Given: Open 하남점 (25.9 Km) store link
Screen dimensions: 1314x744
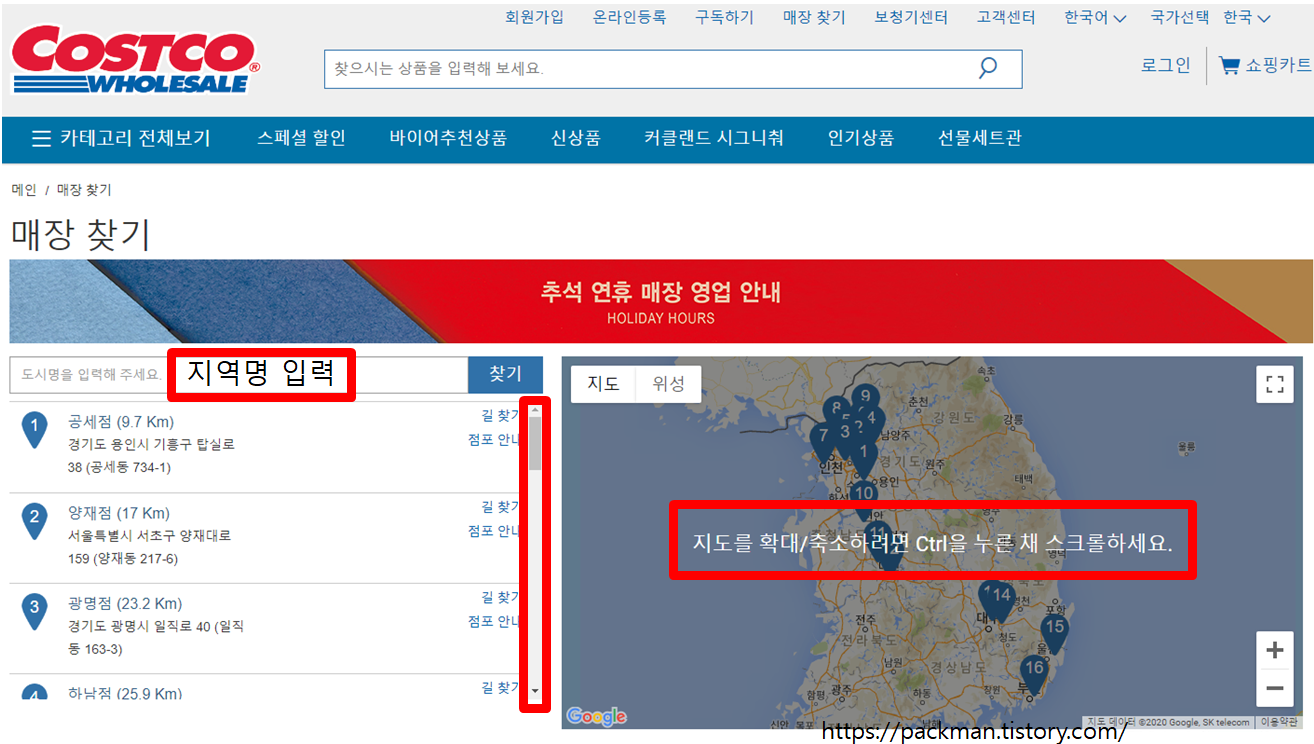Looking at the screenshot, I should pyautogui.click(x=125, y=692).
